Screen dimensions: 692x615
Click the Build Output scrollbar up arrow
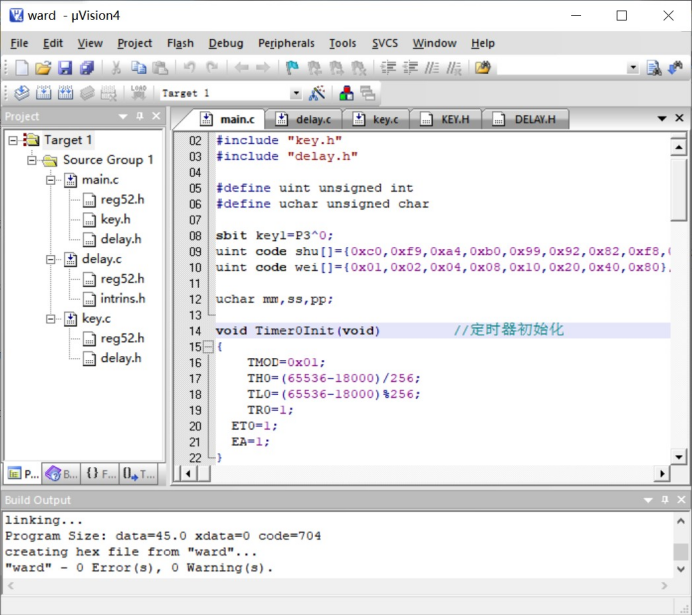(681, 521)
